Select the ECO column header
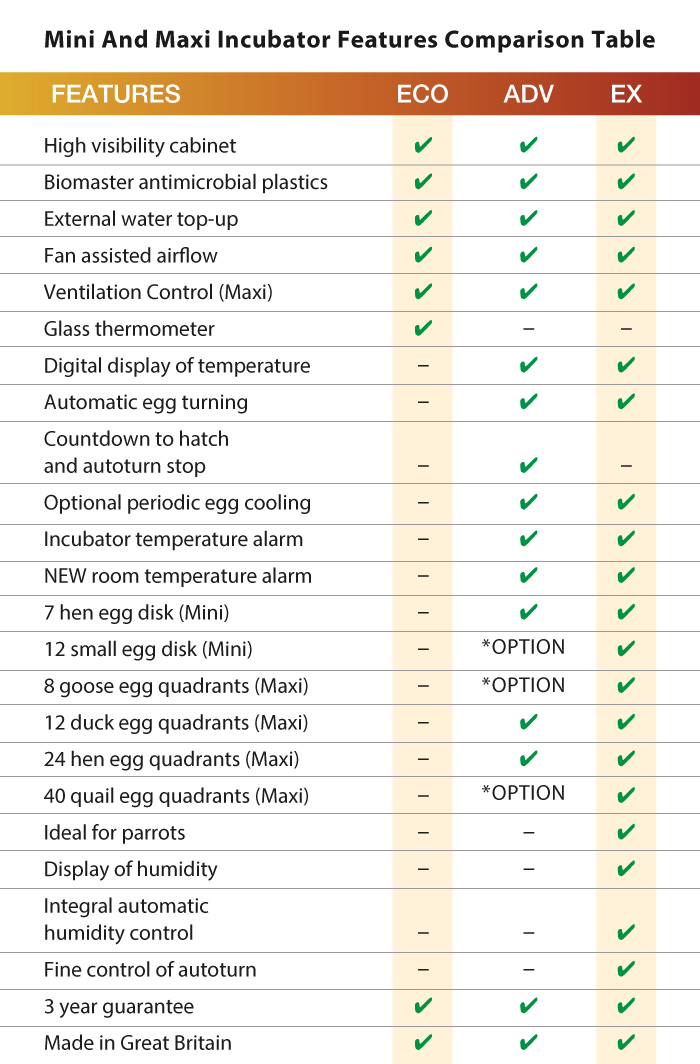The height and width of the screenshot is (1064, 700). (x=423, y=94)
